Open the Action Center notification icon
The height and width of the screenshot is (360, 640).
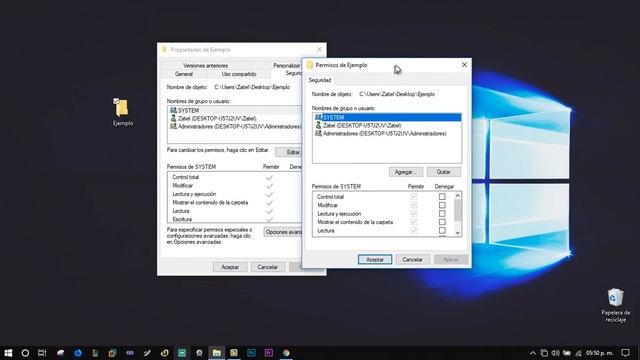pyautogui.click(x=625, y=353)
